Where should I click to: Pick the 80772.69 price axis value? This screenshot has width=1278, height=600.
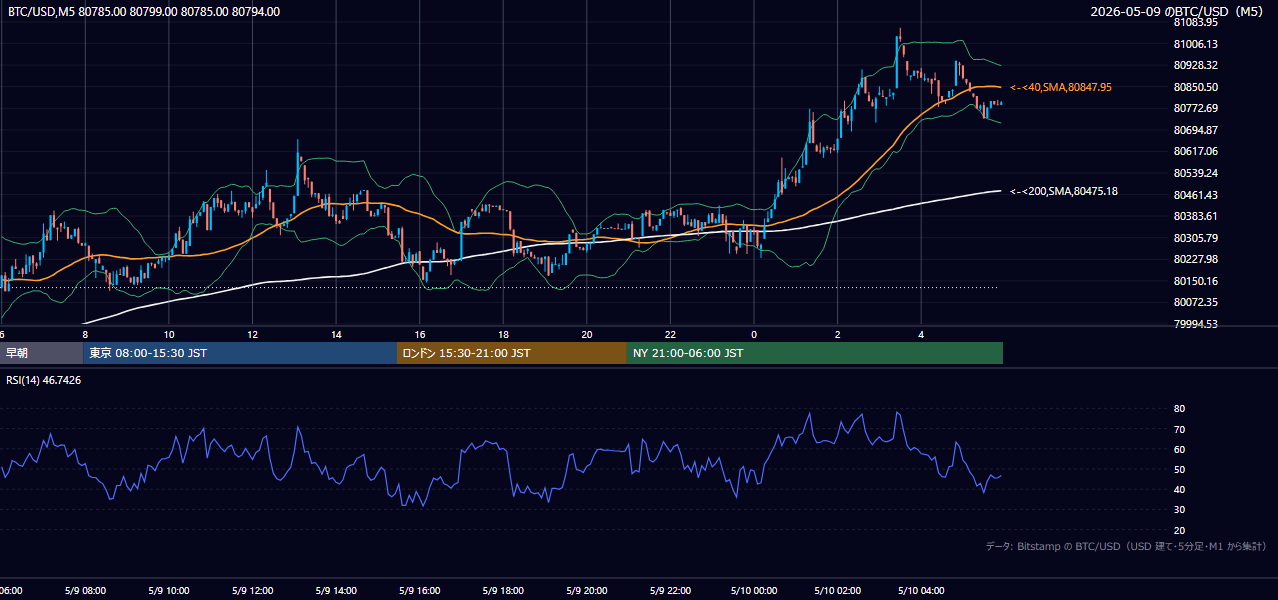(1195, 108)
